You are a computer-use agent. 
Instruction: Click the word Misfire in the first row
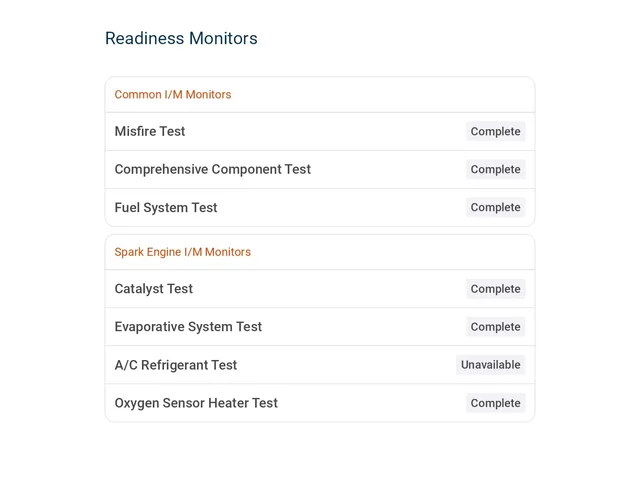point(135,131)
